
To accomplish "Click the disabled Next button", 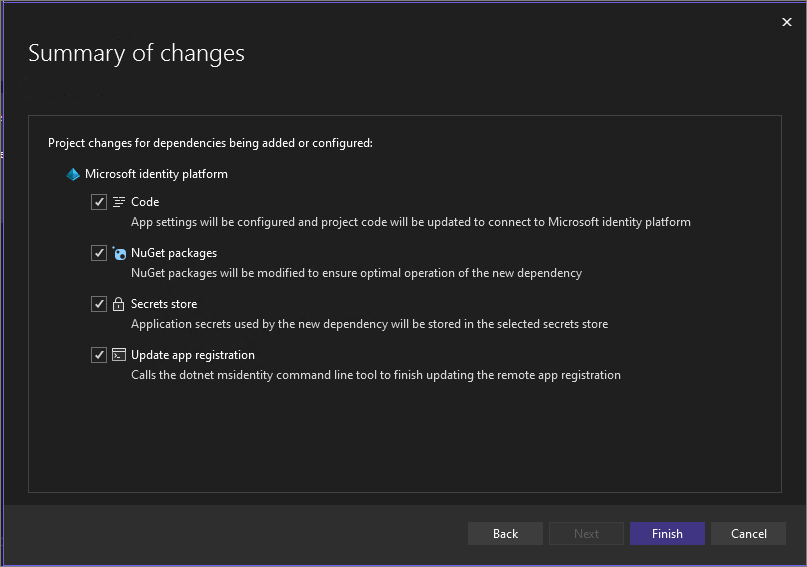I will point(586,534).
